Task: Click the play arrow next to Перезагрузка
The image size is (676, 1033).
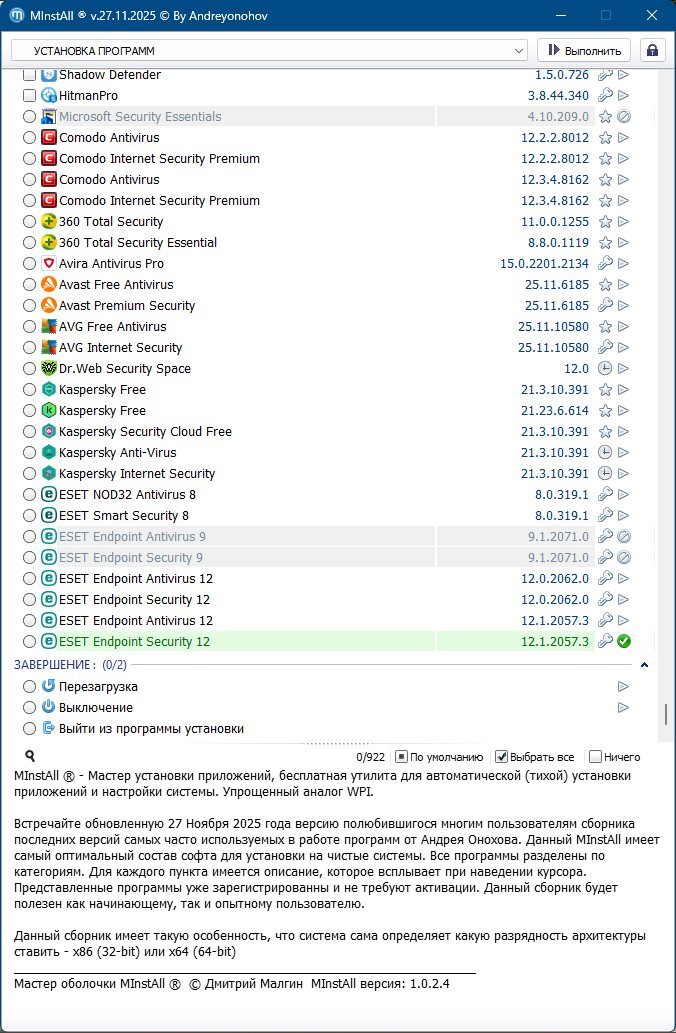Action: (623, 687)
